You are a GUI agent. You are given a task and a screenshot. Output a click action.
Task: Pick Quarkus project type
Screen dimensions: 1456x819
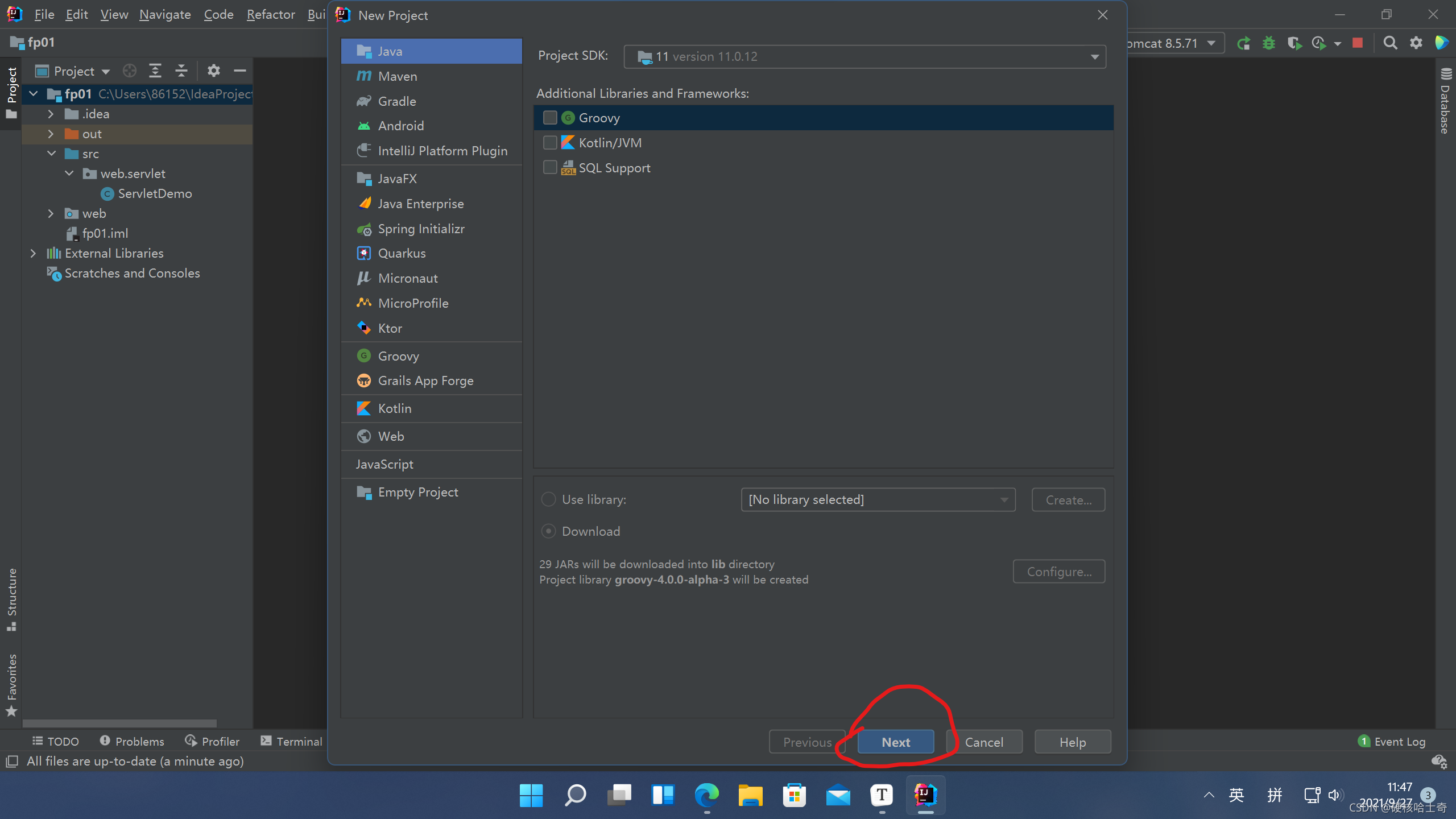point(431,253)
